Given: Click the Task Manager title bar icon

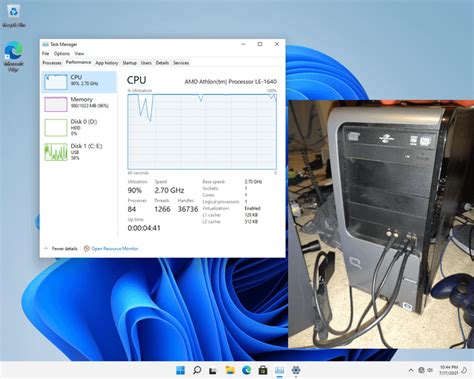Looking at the screenshot, I should point(46,44).
